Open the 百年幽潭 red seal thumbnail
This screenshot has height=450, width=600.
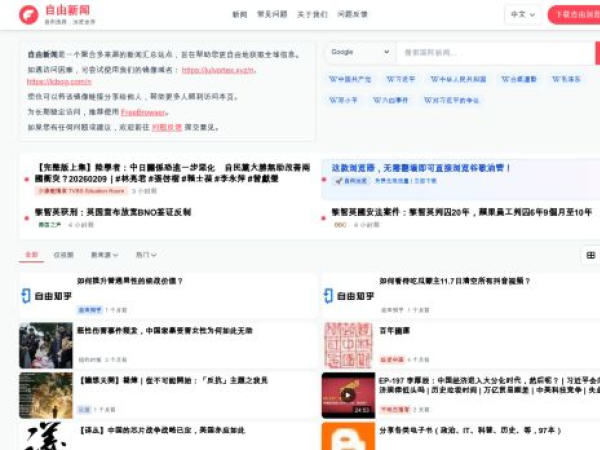click(x=347, y=345)
